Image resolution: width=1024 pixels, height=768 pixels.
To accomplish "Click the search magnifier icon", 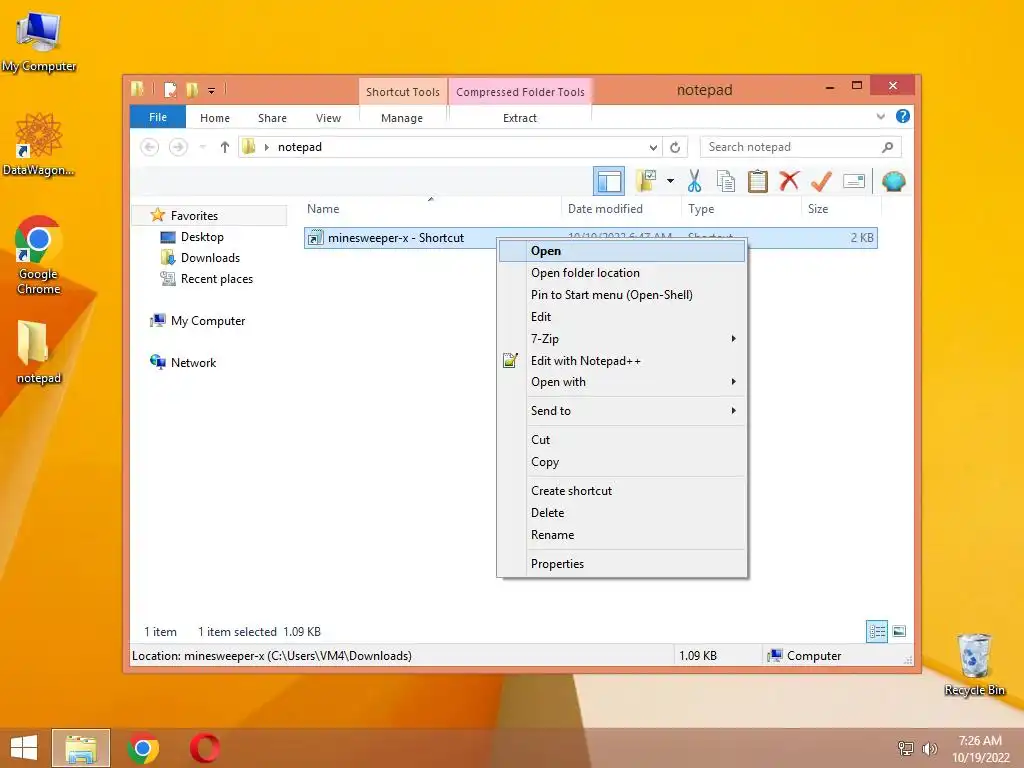I will tap(887, 147).
